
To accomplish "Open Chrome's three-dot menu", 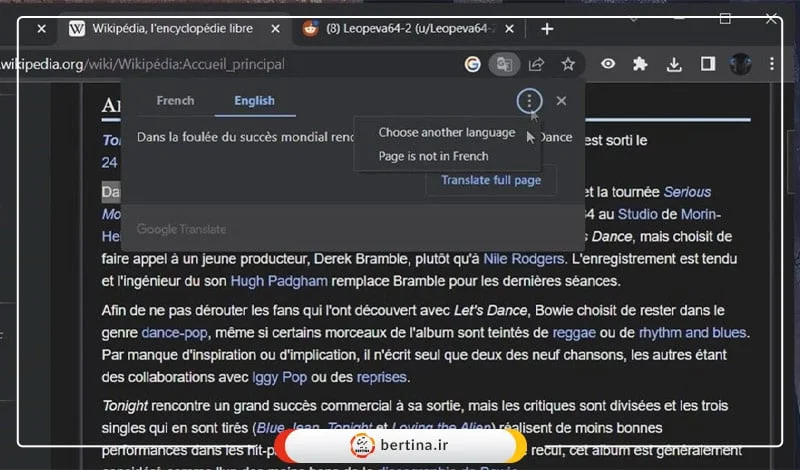I will 773,64.
